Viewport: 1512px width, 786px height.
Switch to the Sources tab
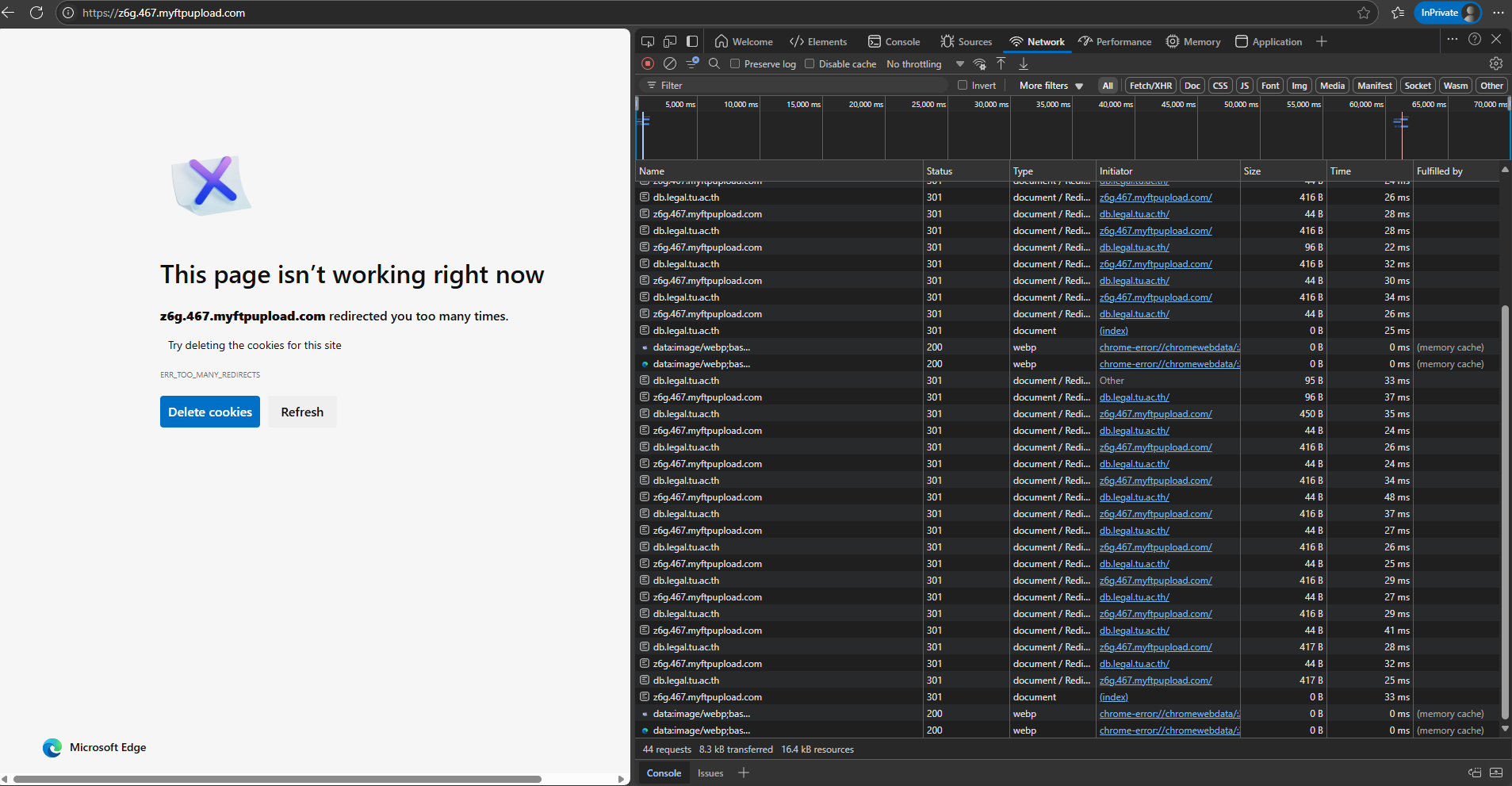coord(967,42)
